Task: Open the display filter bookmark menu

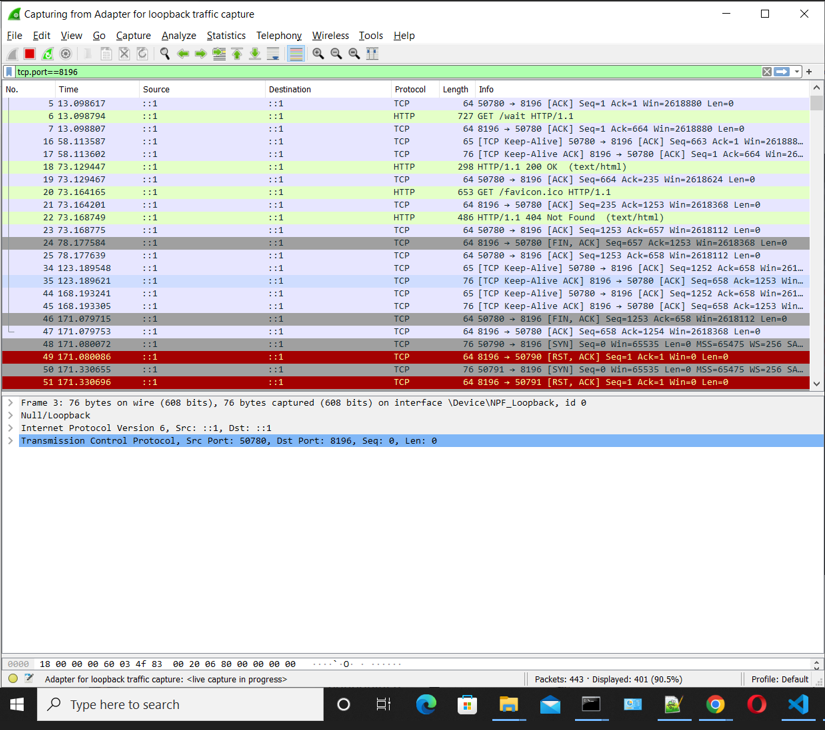Action: (8, 72)
